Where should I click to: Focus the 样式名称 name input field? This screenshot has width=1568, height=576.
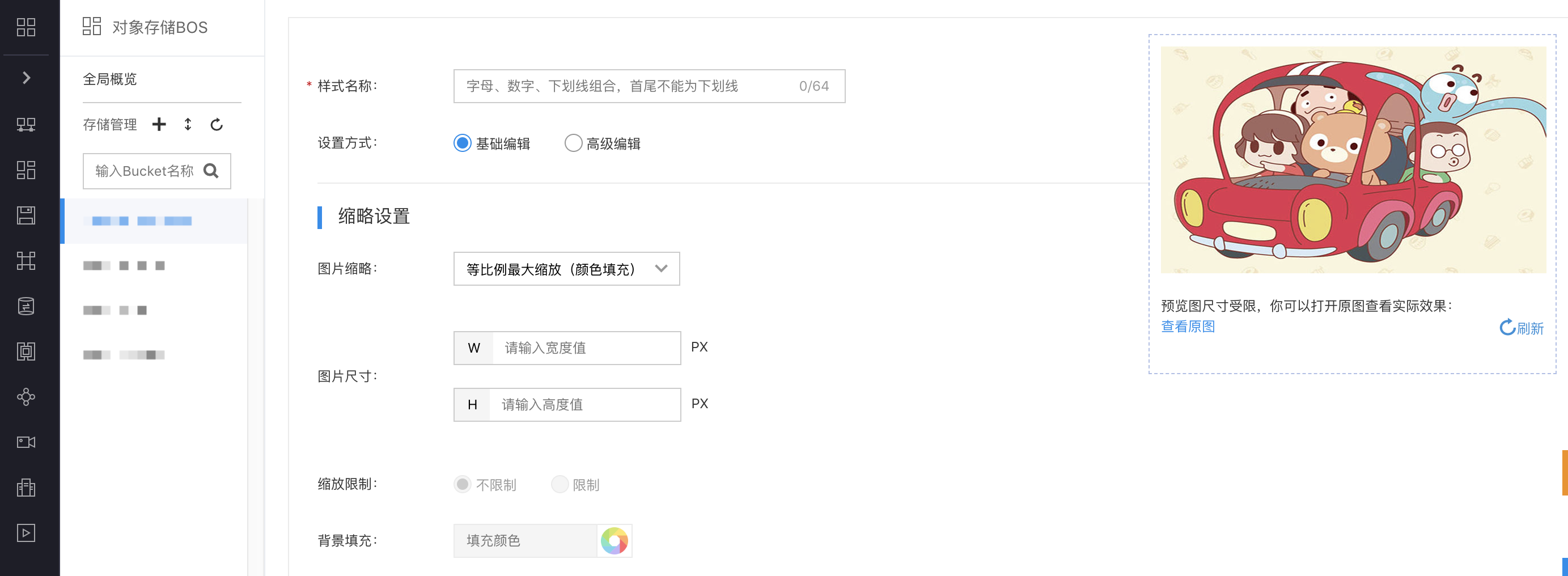(x=649, y=86)
